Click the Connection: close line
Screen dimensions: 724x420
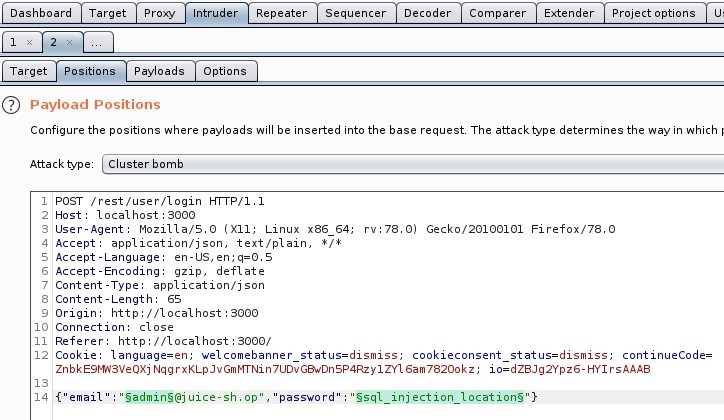[115, 327]
